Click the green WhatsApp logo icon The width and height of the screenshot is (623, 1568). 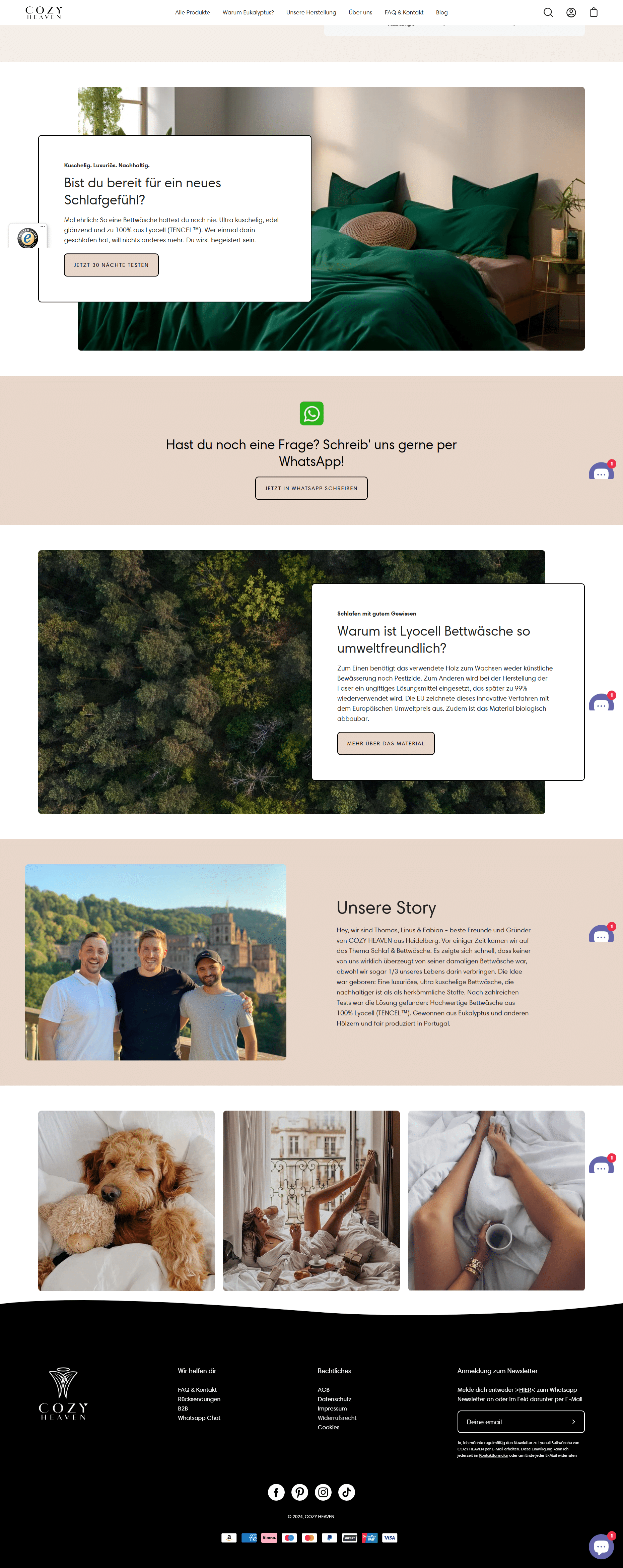point(311,413)
